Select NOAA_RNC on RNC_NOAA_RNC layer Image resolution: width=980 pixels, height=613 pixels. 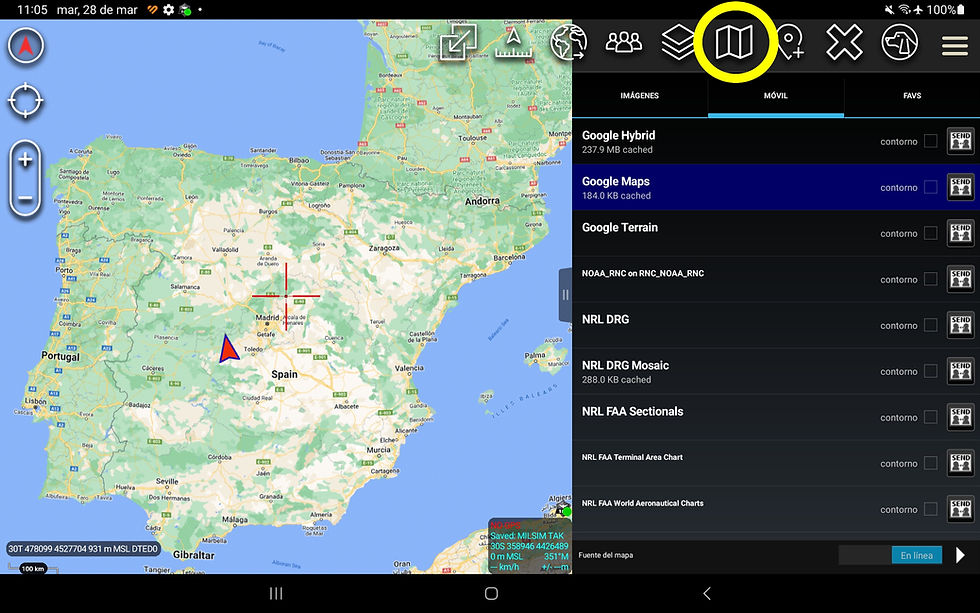[x=776, y=279]
